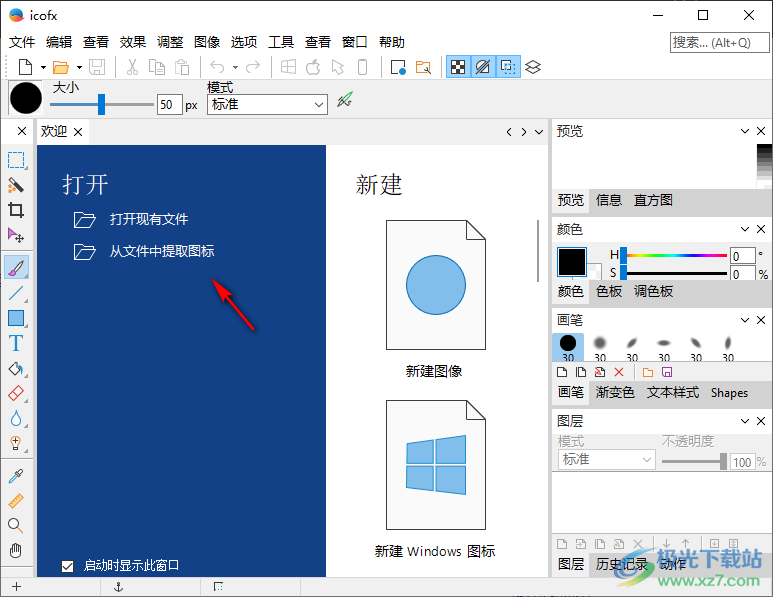Viewport: 773px width, 597px height.
Task: Open the 预览 panel options chevron
Action: pos(745,131)
